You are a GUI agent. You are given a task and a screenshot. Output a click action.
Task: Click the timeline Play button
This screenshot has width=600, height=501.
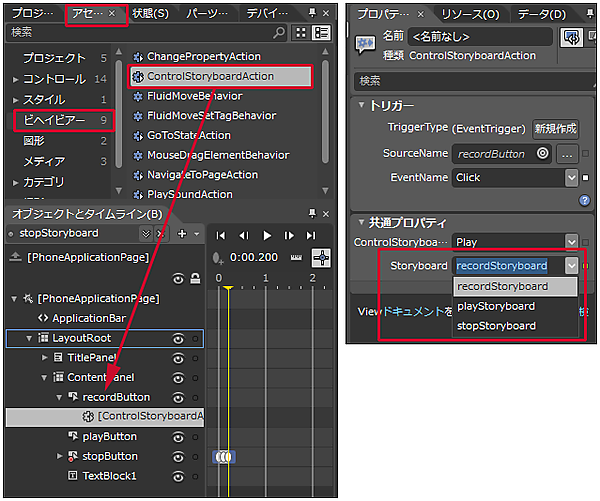click(x=267, y=235)
